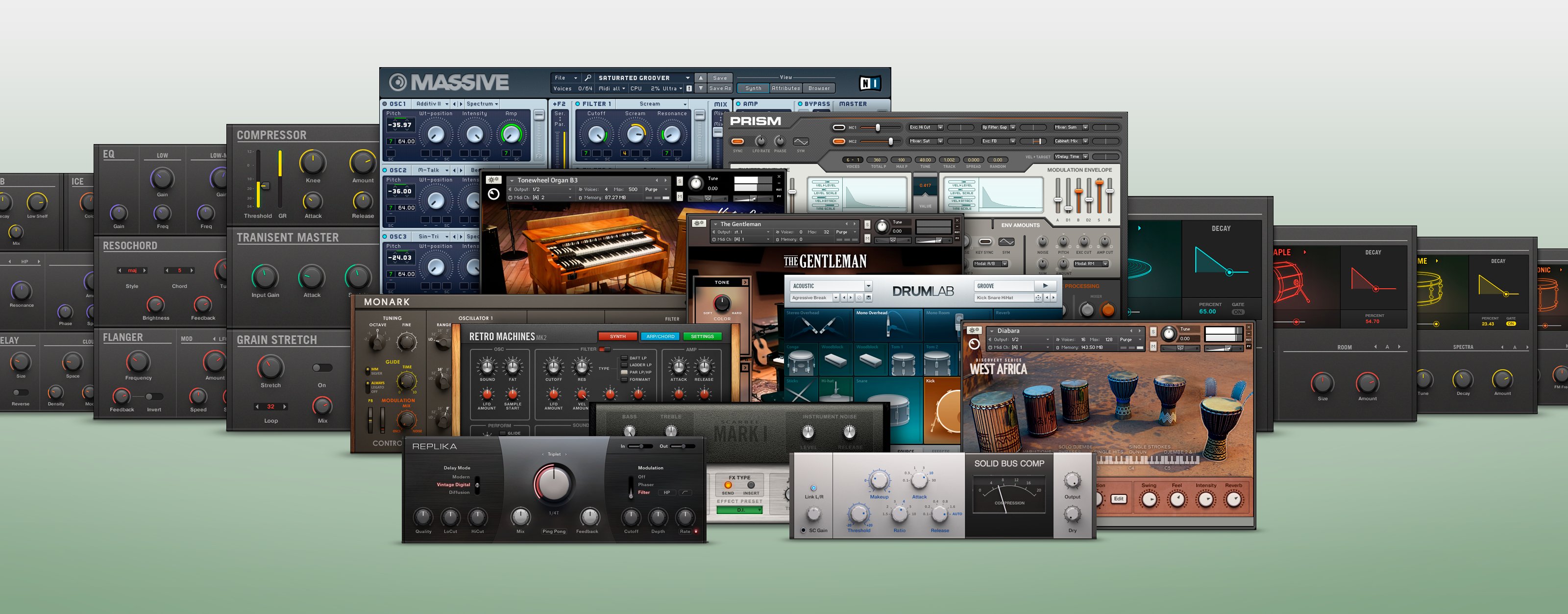The height and width of the screenshot is (614, 1568).
Task: Click the DrumLab groove drag crosshair icon
Action: pos(1038,297)
